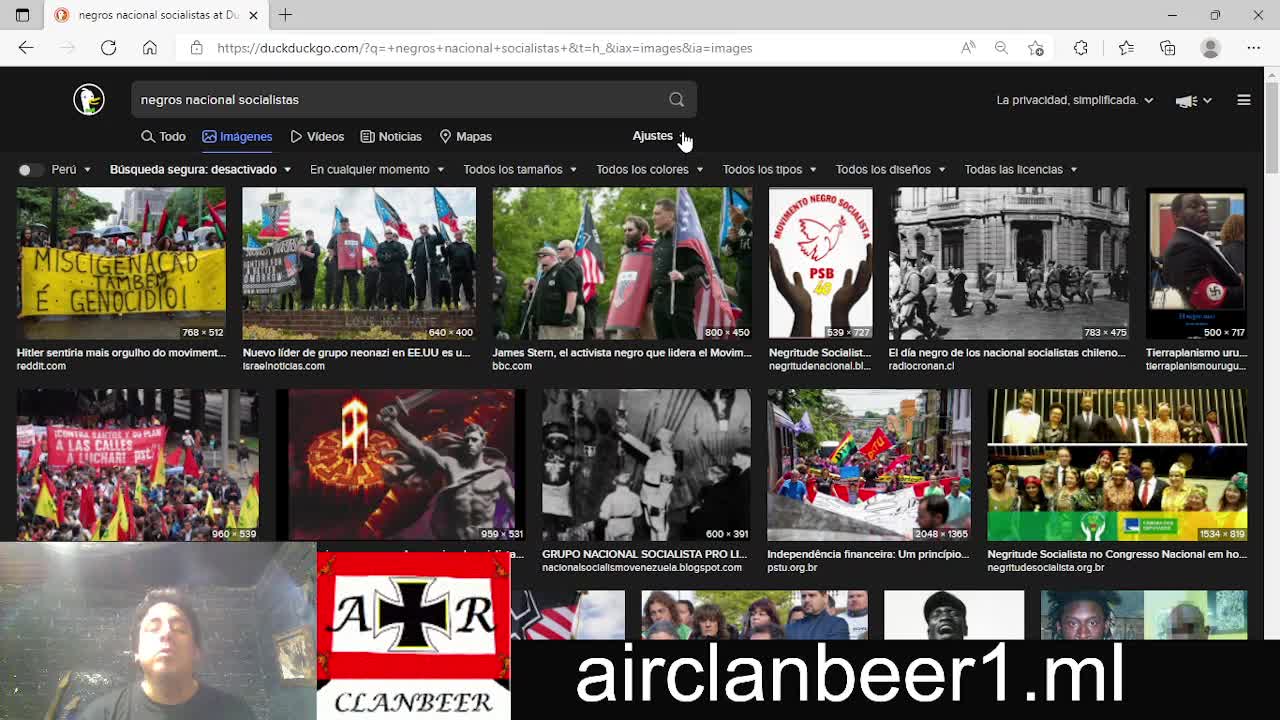Open Todos los colores filter

tap(650, 170)
